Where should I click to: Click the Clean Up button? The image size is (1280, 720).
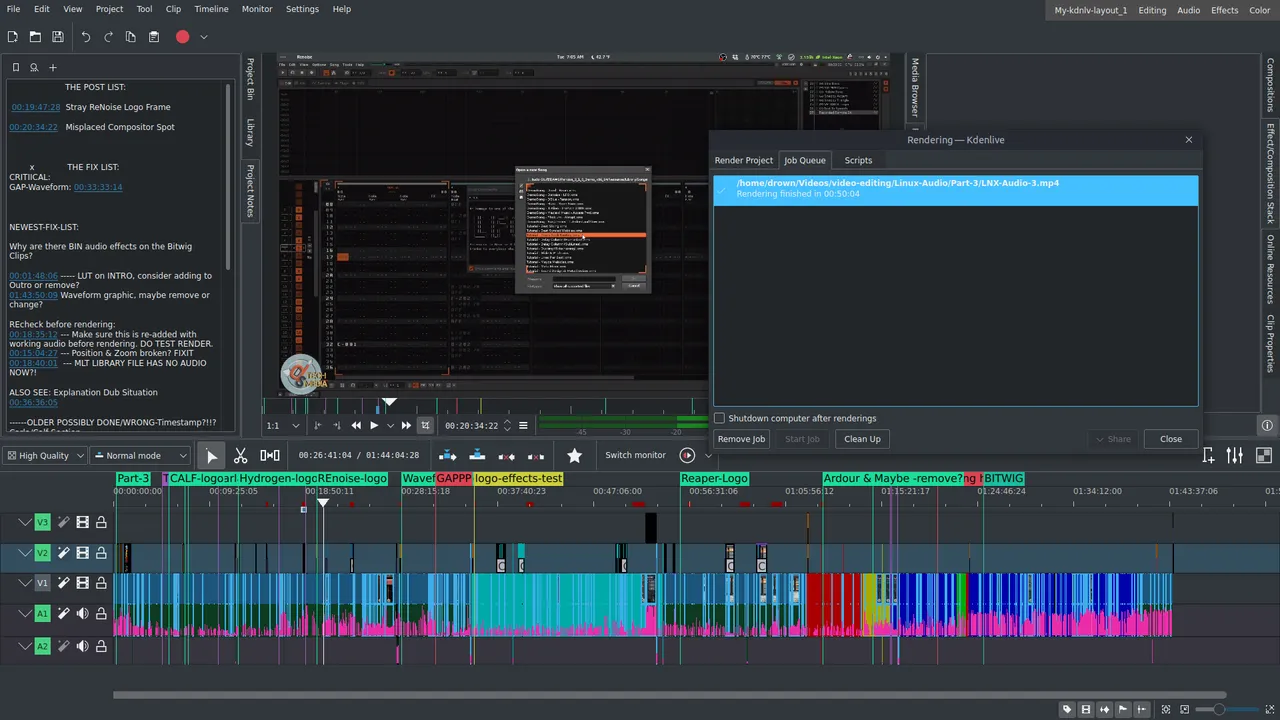[x=862, y=439]
